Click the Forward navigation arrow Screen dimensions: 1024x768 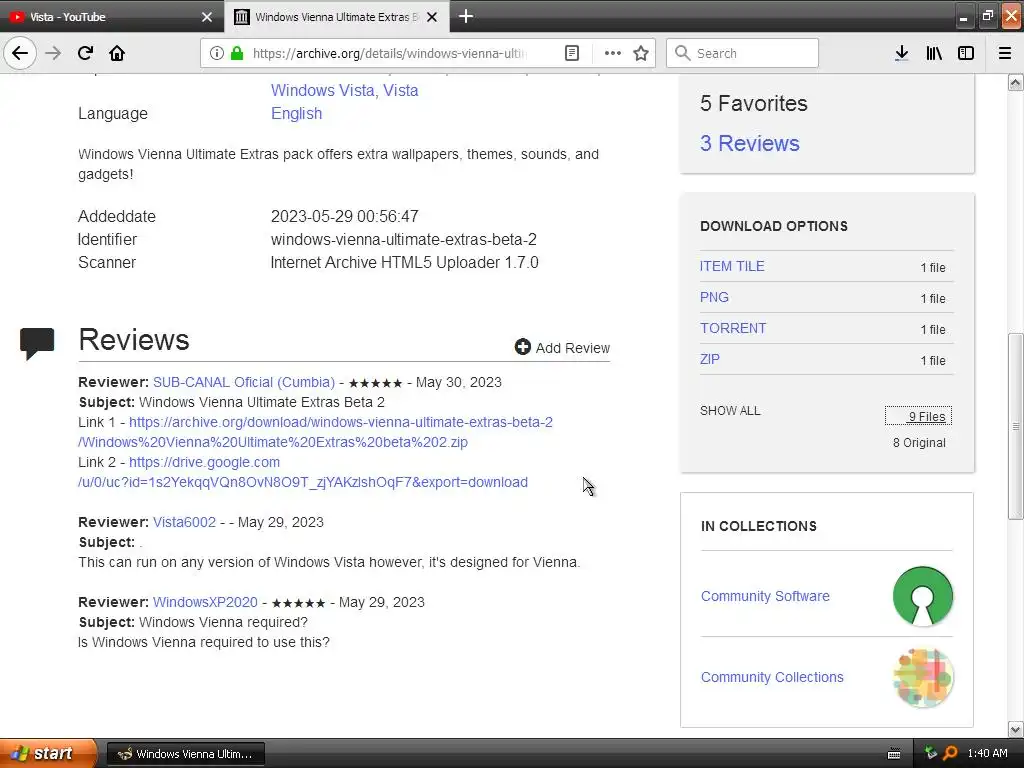(53, 53)
